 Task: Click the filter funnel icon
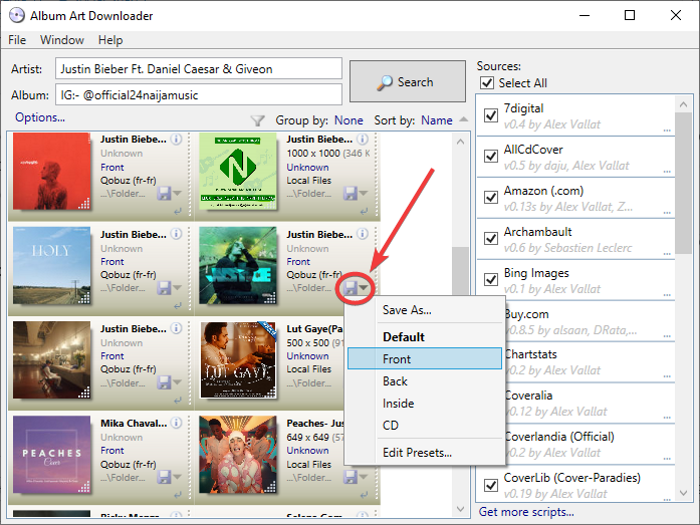[x=257, y=120]
